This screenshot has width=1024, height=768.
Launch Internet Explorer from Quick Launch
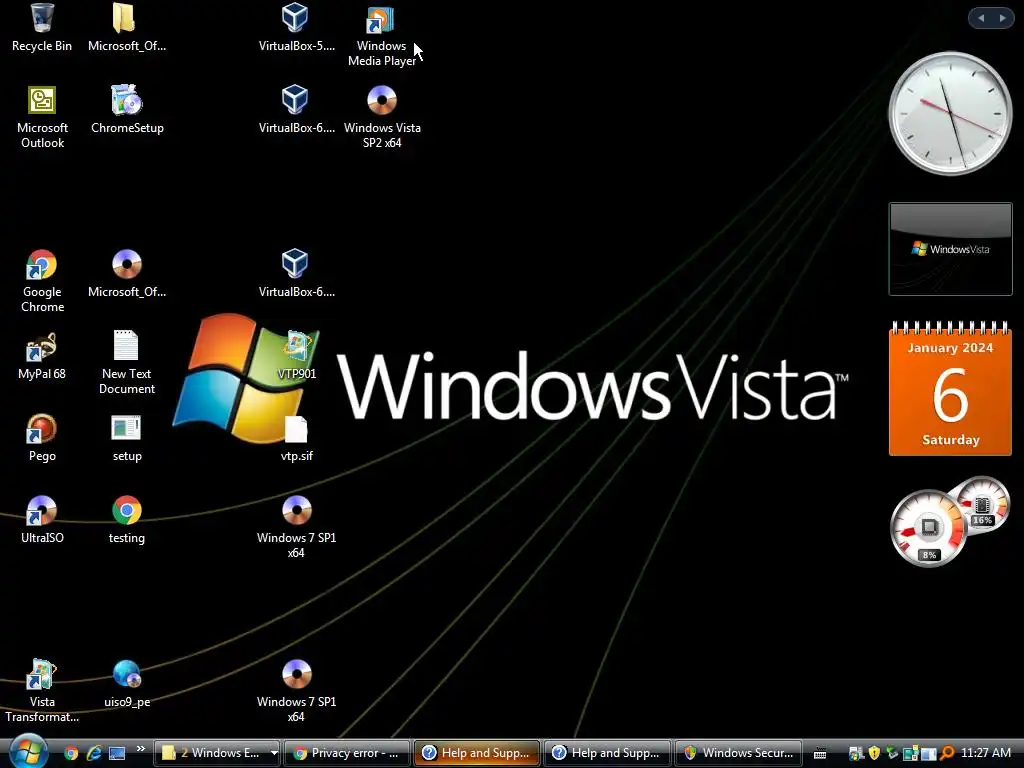click(x=94, y=753)
